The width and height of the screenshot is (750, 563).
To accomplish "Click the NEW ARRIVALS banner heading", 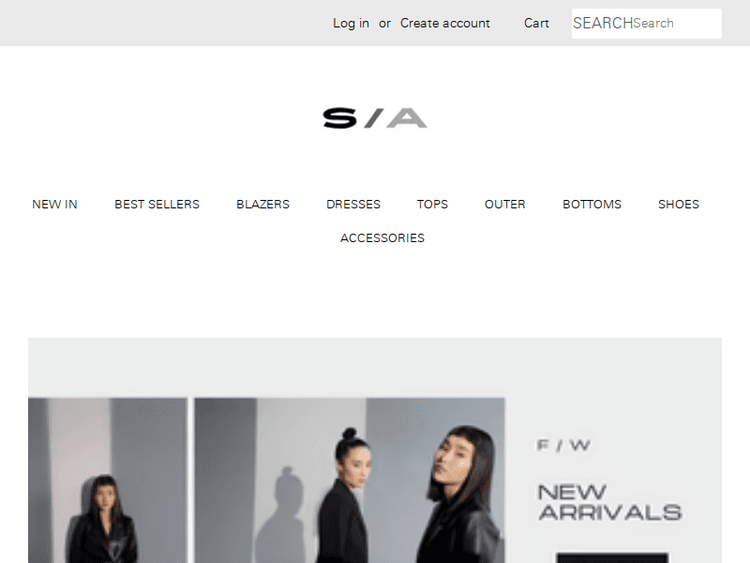I will [609, 502].
